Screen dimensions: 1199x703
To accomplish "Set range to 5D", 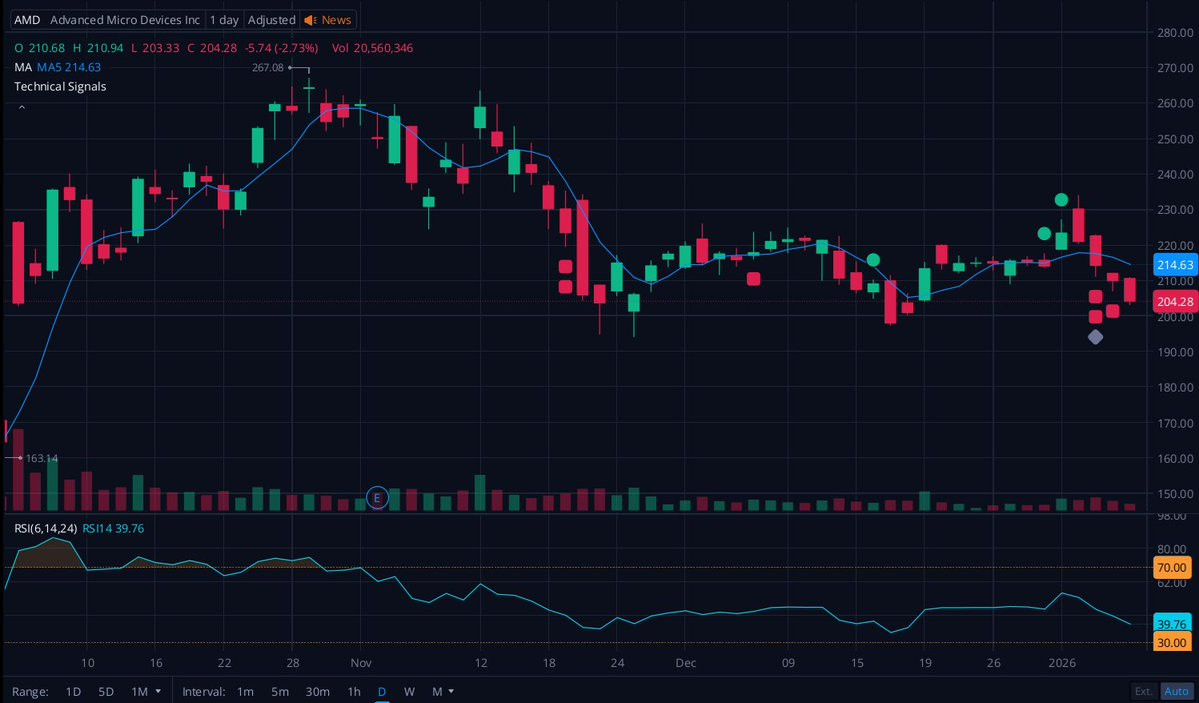I will pos(106,692).
